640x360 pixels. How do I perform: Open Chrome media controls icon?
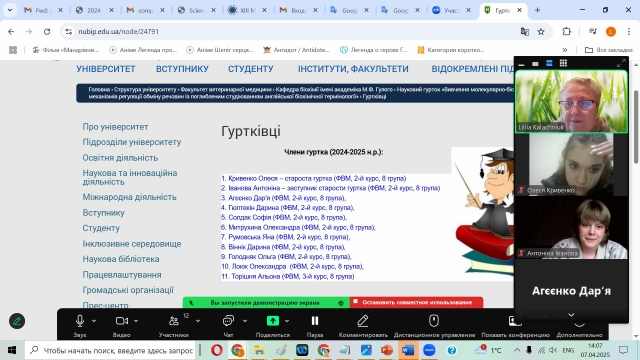[593, 31]
